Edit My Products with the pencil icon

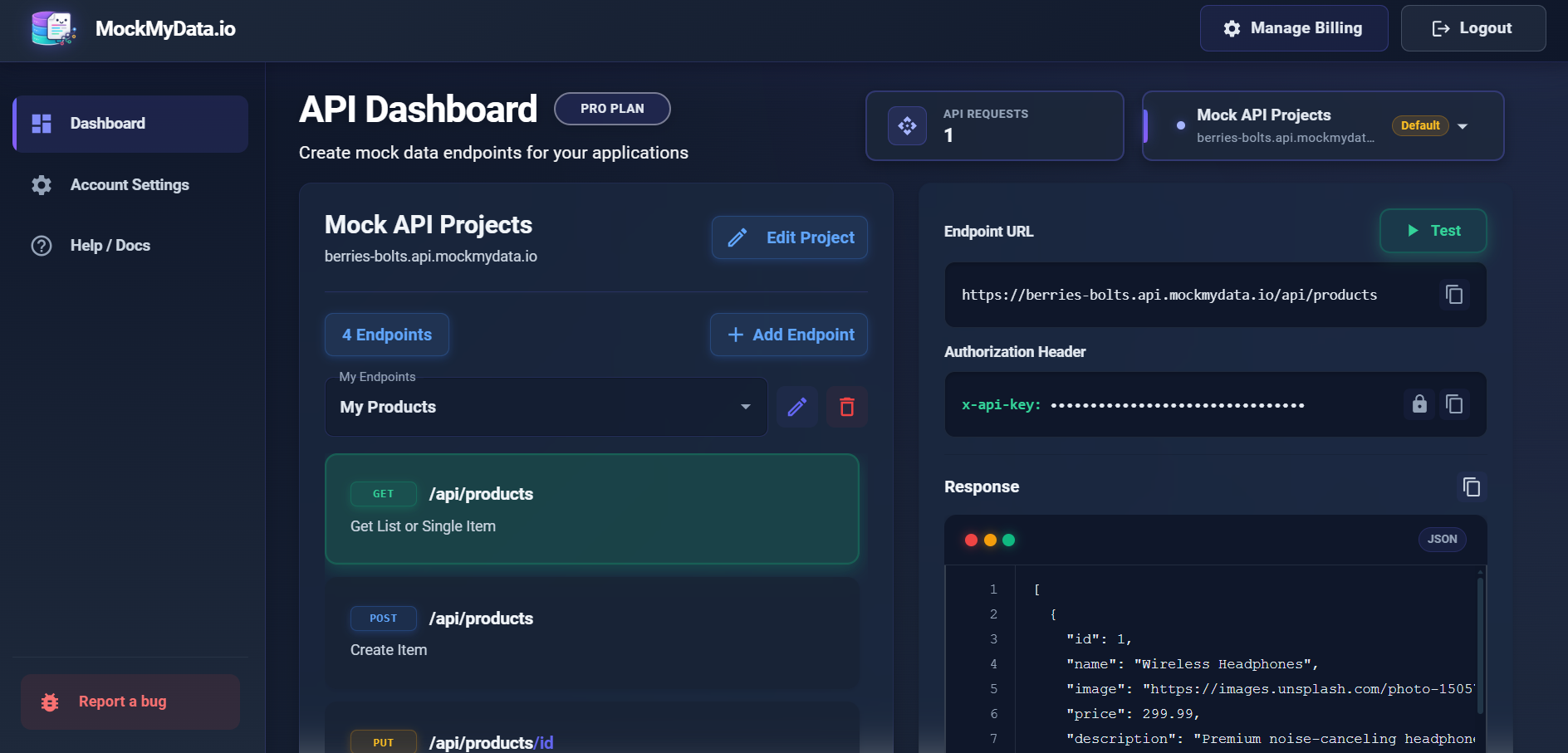pyautogui.click(x=796, y=407)
